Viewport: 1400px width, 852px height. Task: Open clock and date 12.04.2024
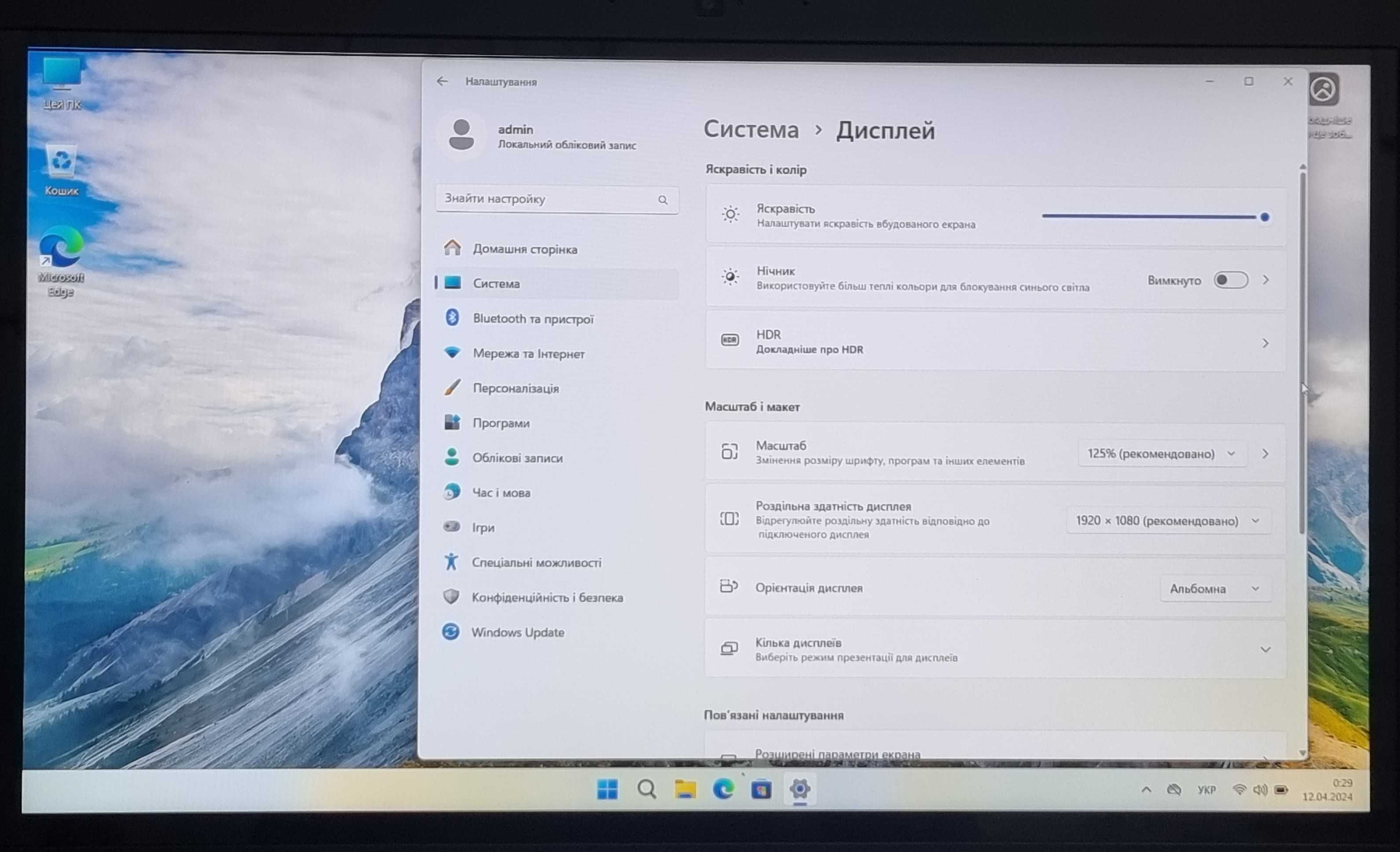click(1327, 790)
